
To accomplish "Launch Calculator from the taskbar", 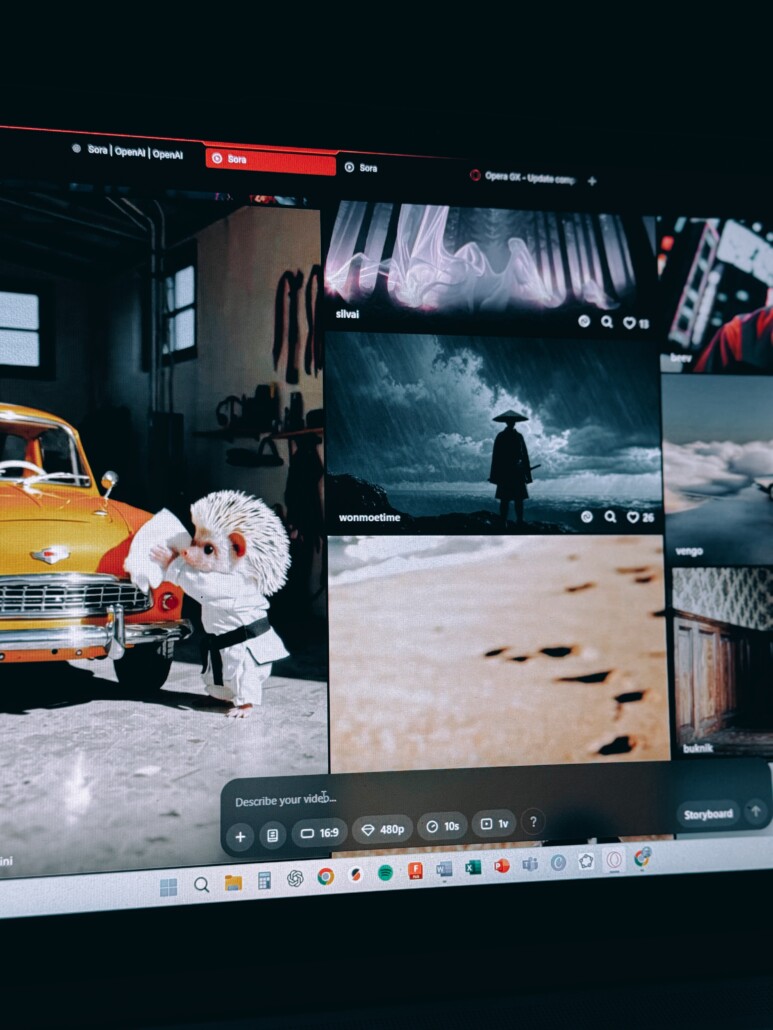I will click(264, 881).
